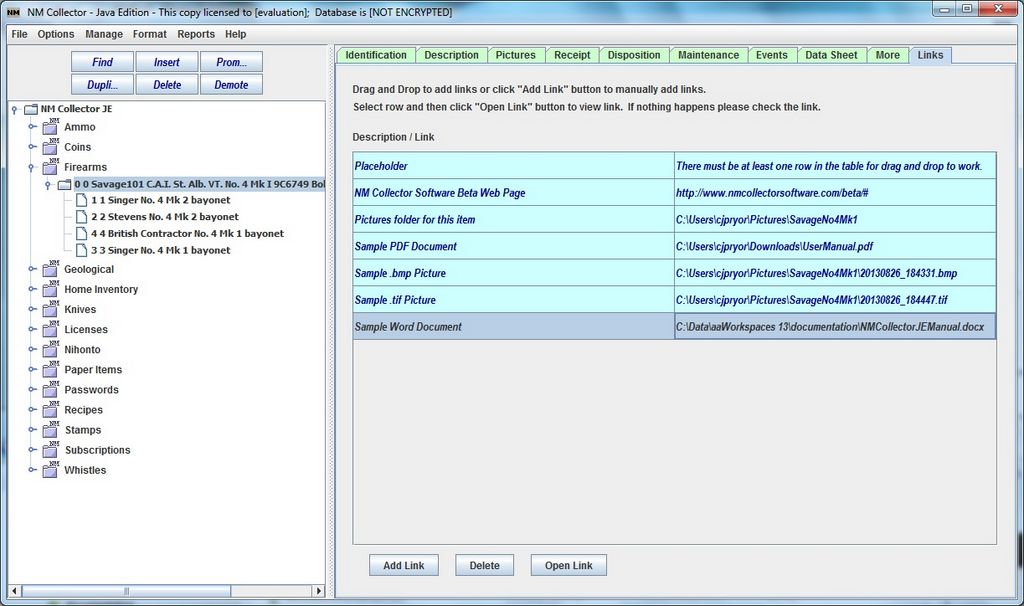The width and height of the screenshot is (1024, 606).
Task: Collapse the Firearms tree node
Action: click(x=32, y=168)
